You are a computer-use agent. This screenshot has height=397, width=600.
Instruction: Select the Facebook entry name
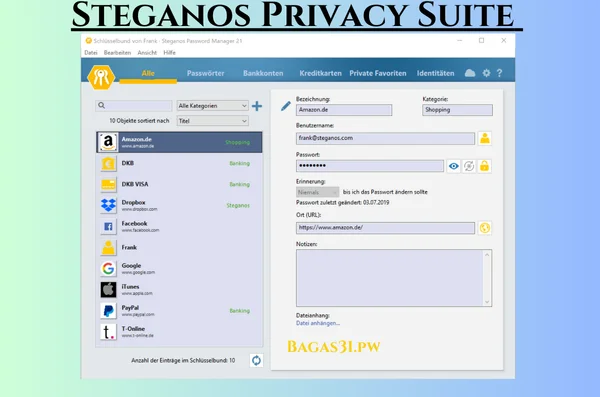tap(134, 223)
